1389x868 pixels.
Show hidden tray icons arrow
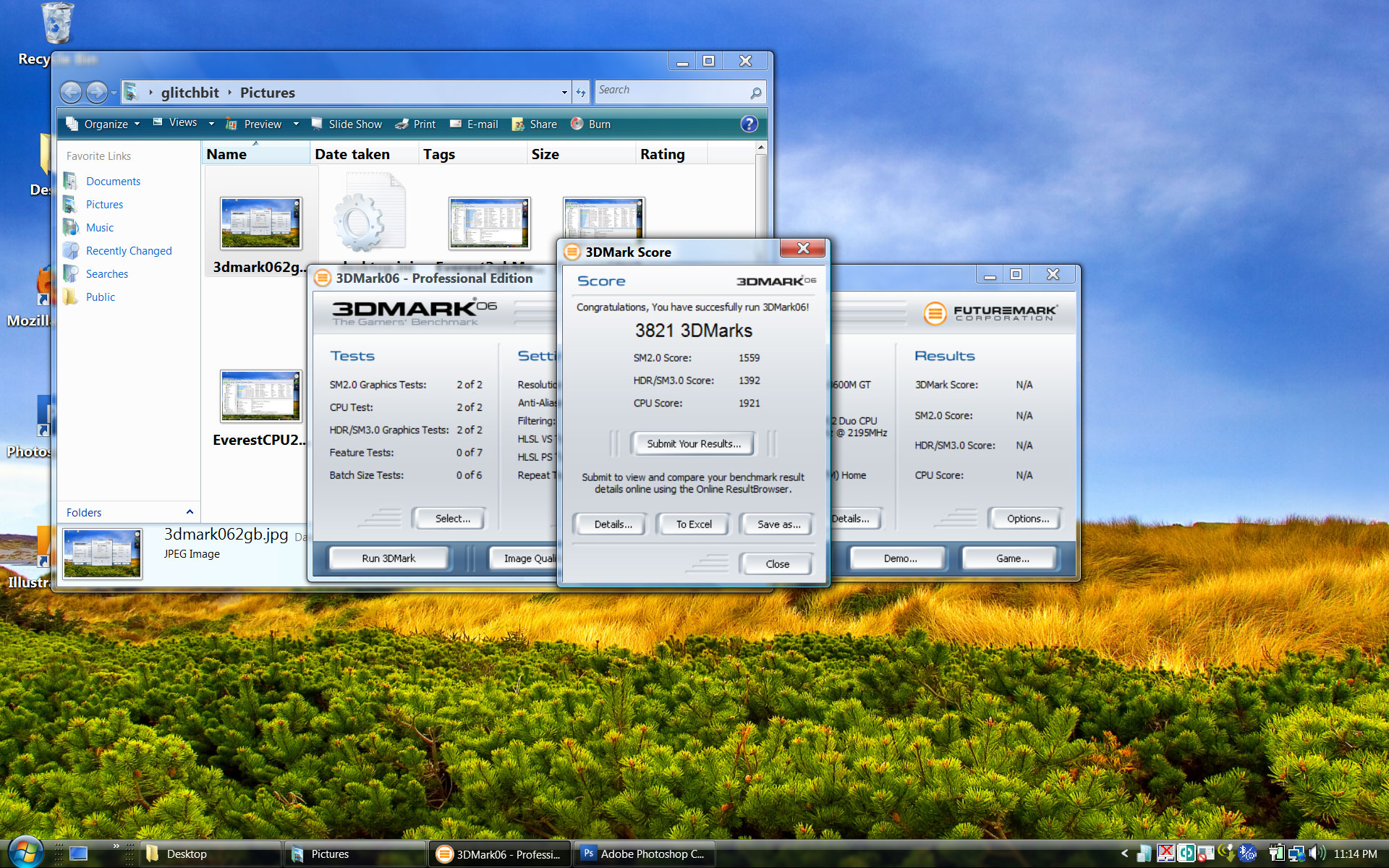1124,854
